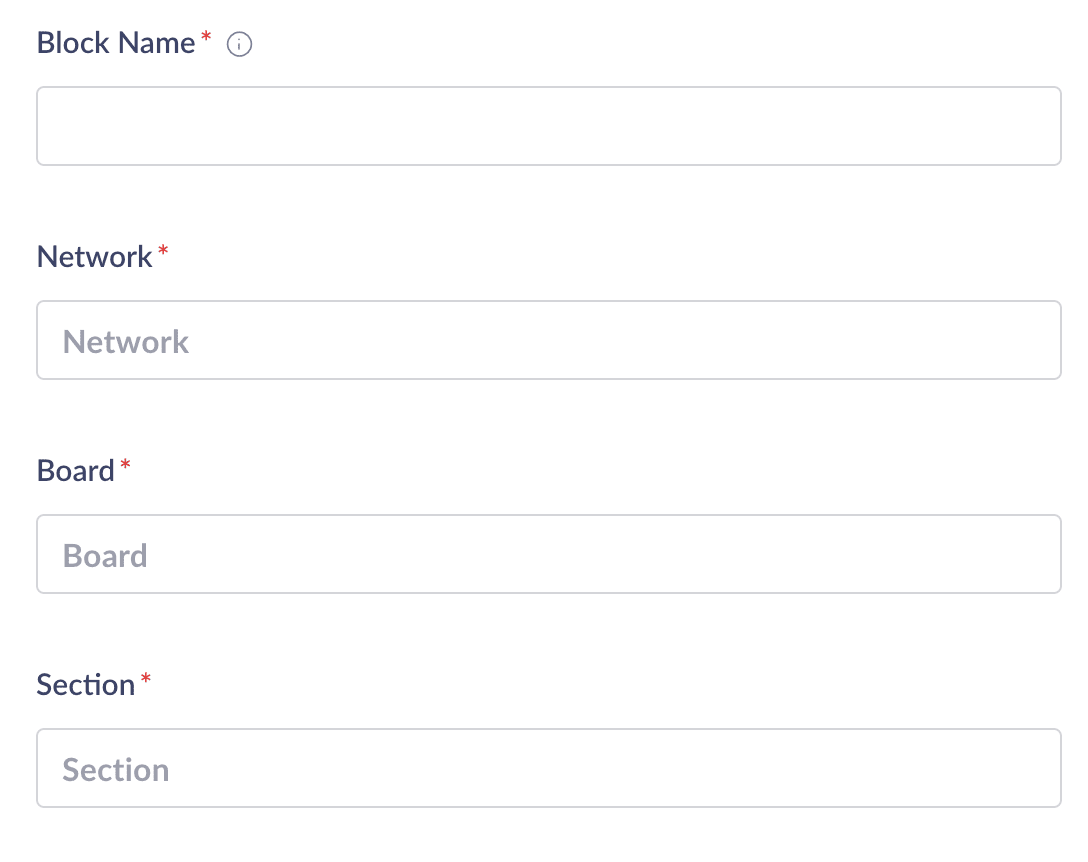Click the info icon beside Block Name

pyautogui.click(x=239, y=44)
